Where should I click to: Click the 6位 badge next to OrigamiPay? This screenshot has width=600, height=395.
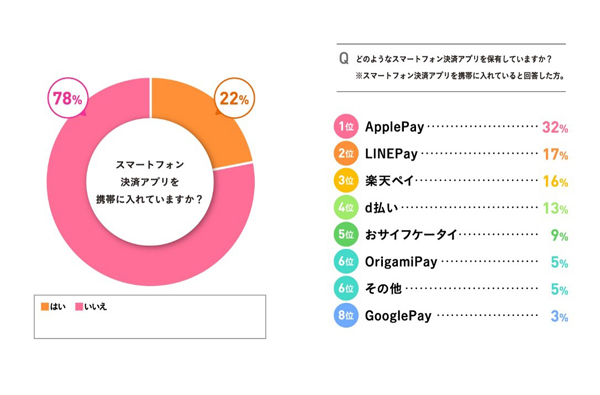(346, 261)
